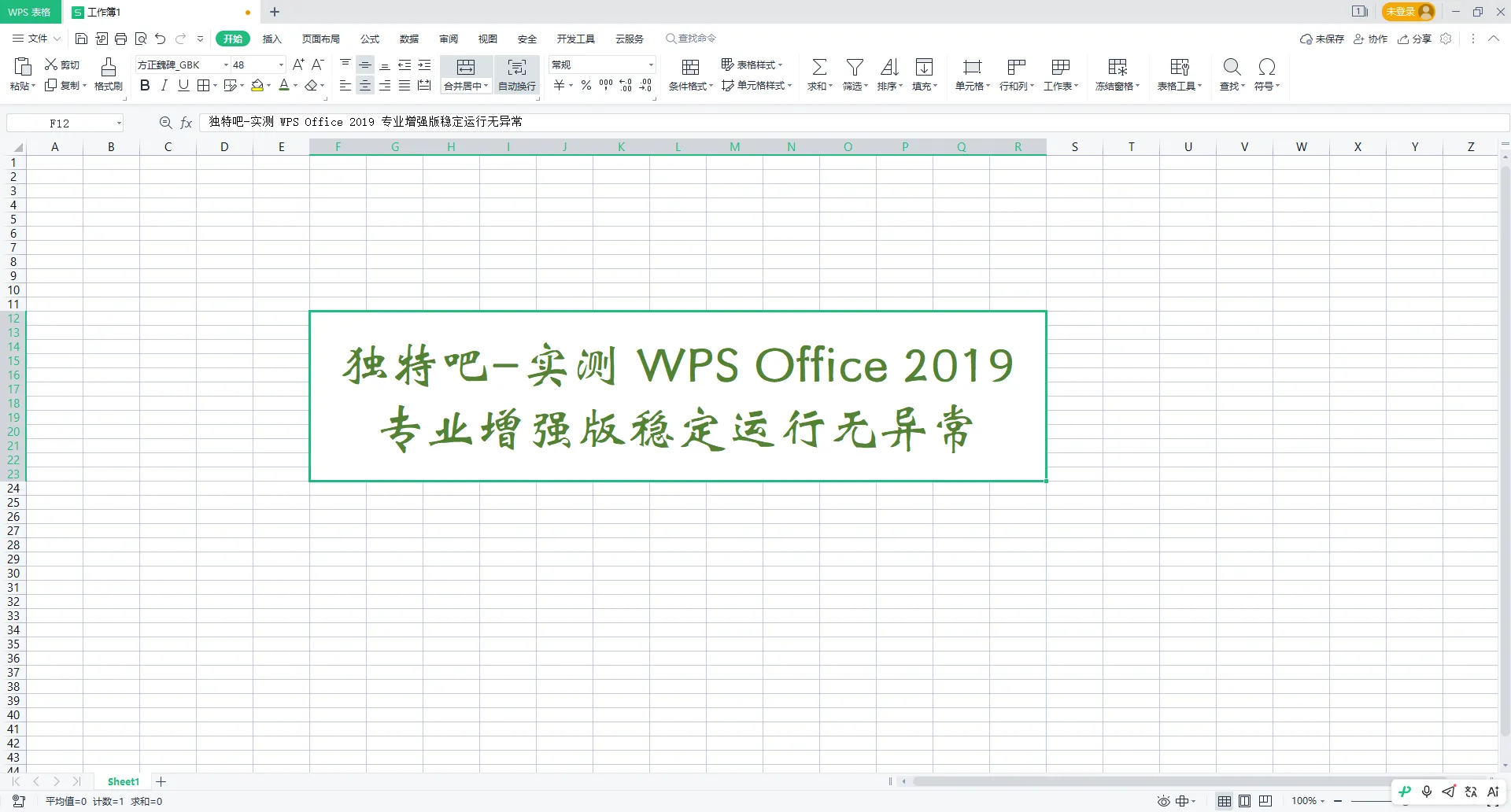Open the Name Box dropdown arrow
The width and height of the screenshot is (1511, 812).
tap(119, 123)
